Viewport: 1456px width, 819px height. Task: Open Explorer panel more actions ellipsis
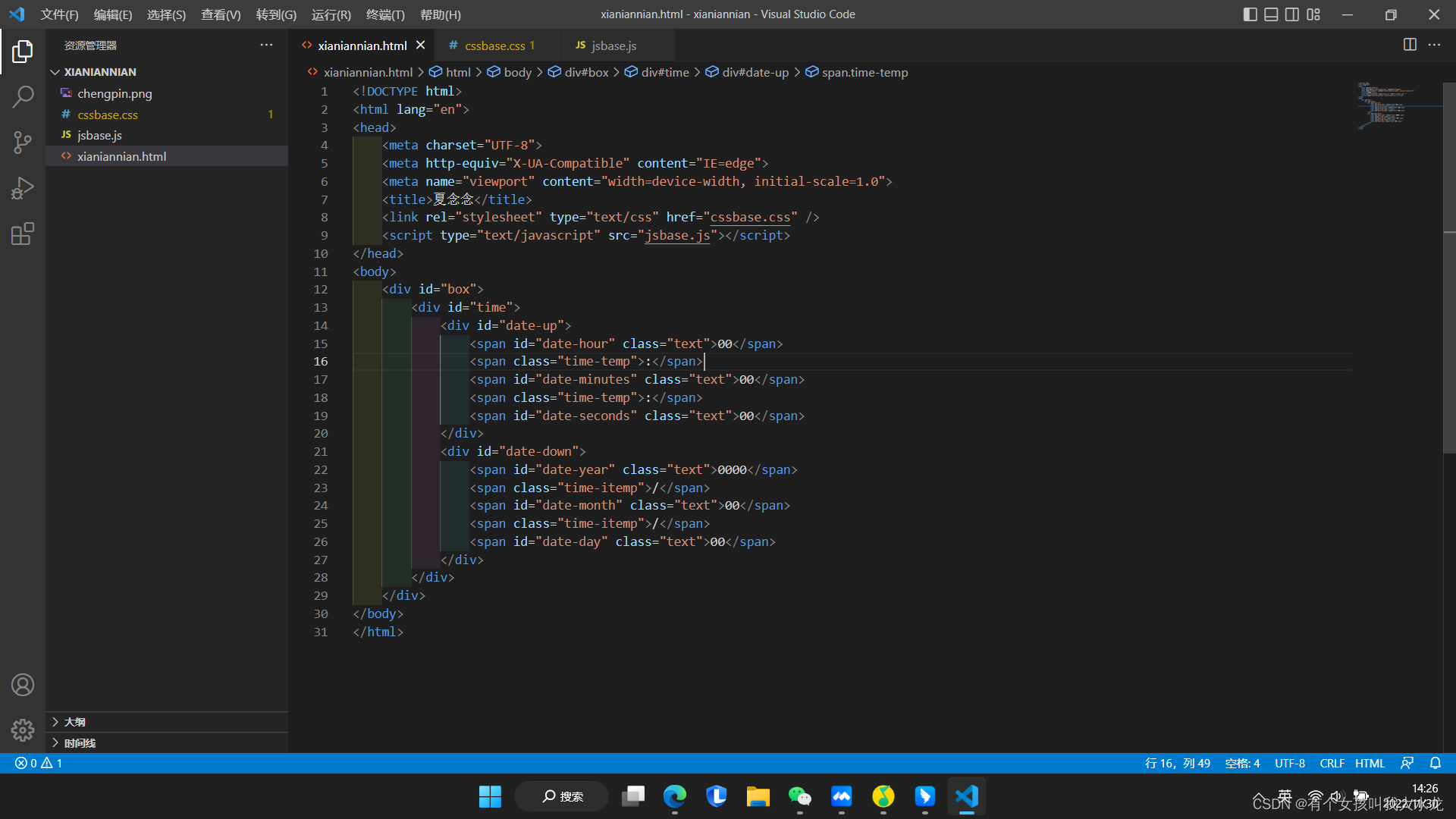pos(266,45)
